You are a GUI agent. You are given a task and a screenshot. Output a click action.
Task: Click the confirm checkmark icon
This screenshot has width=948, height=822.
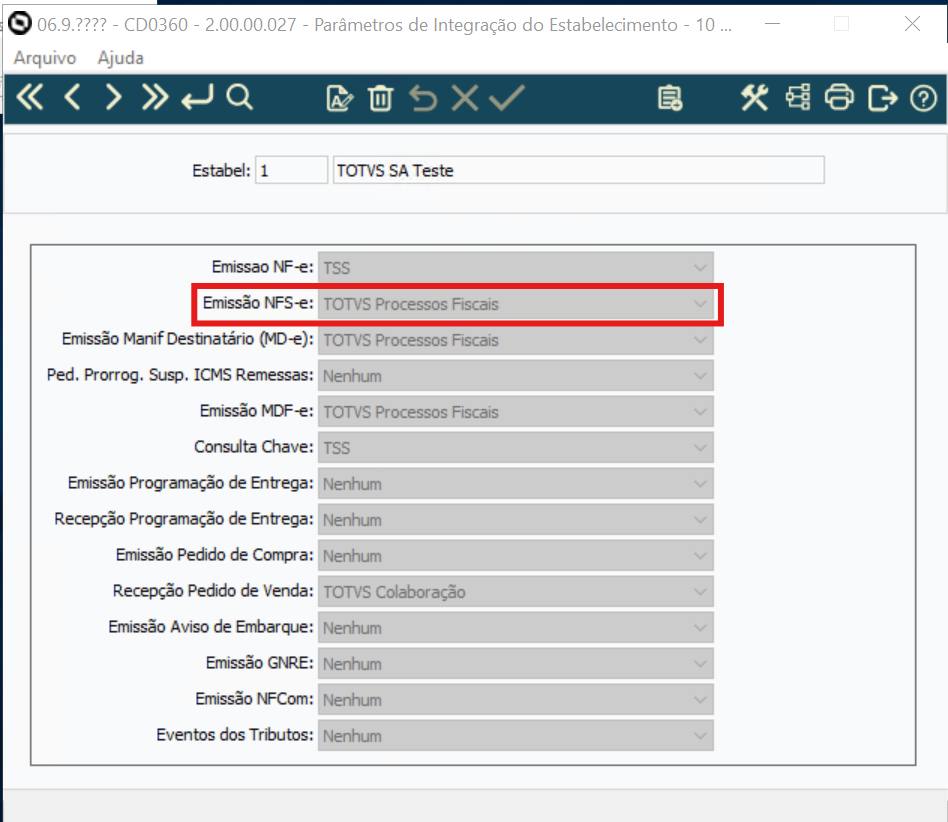point(507,99)
